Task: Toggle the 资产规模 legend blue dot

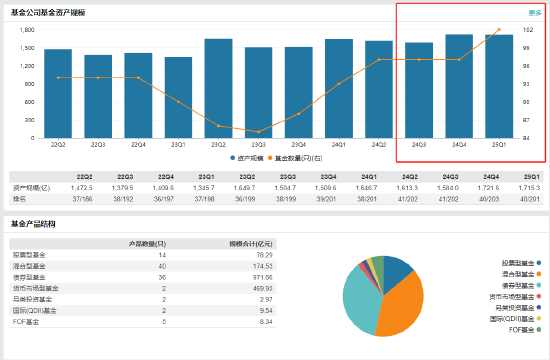Action: 232,158
